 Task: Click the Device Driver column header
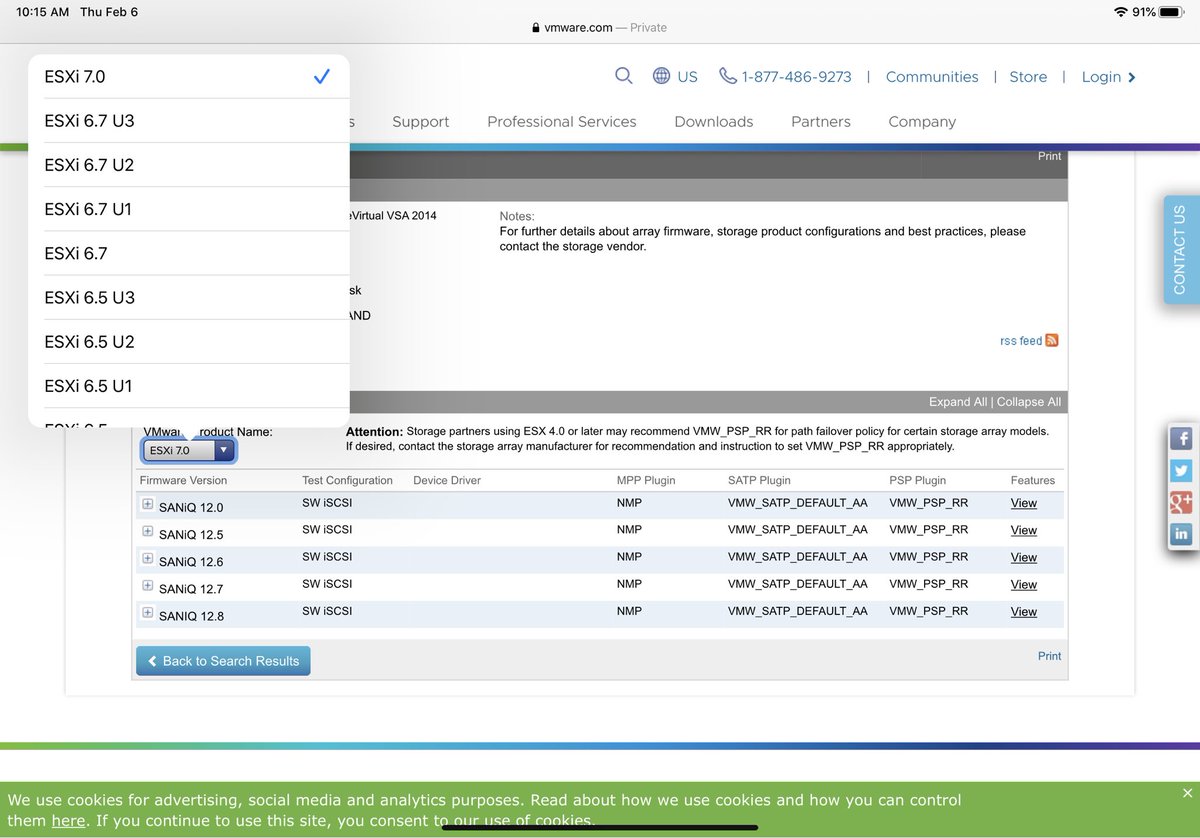tap(447, 481)
